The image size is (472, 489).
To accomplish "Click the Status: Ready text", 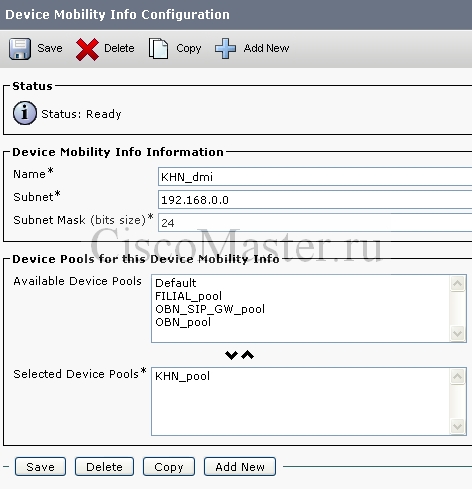I will 81,114.
